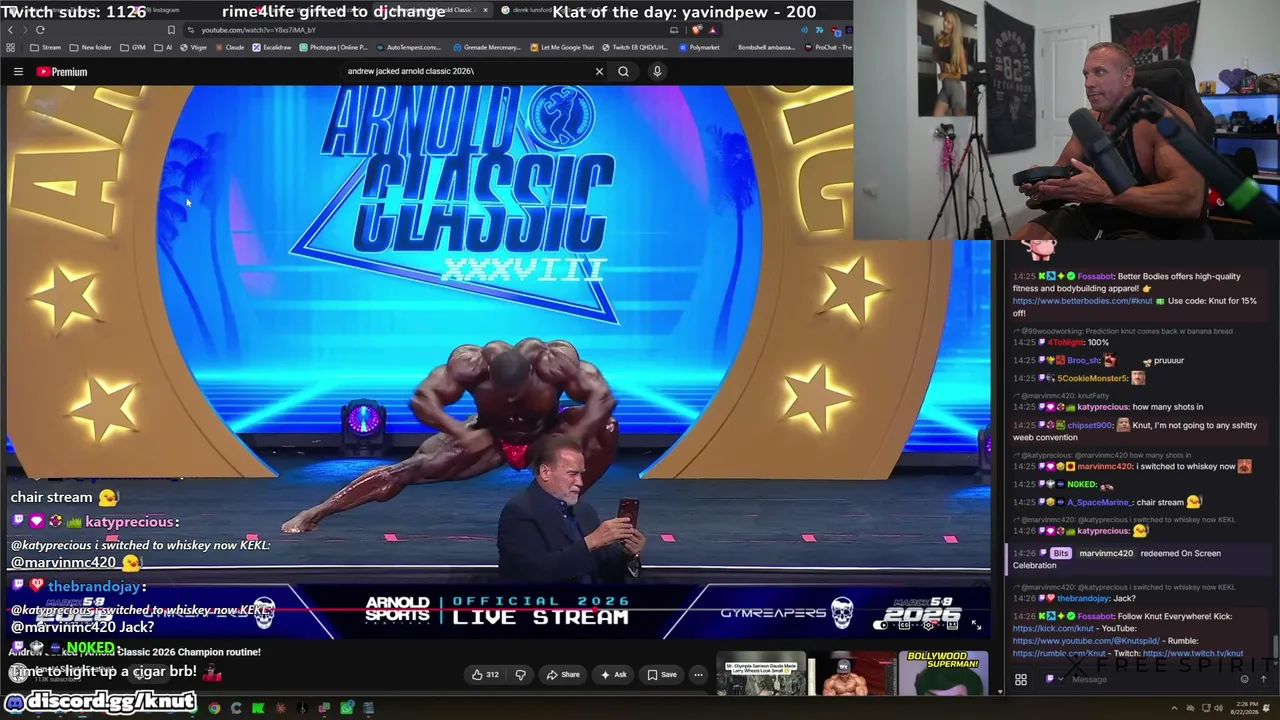
Task: Open the YouTube guide hamburger menu
Action: pyautogui.click(x=18, y=72)
